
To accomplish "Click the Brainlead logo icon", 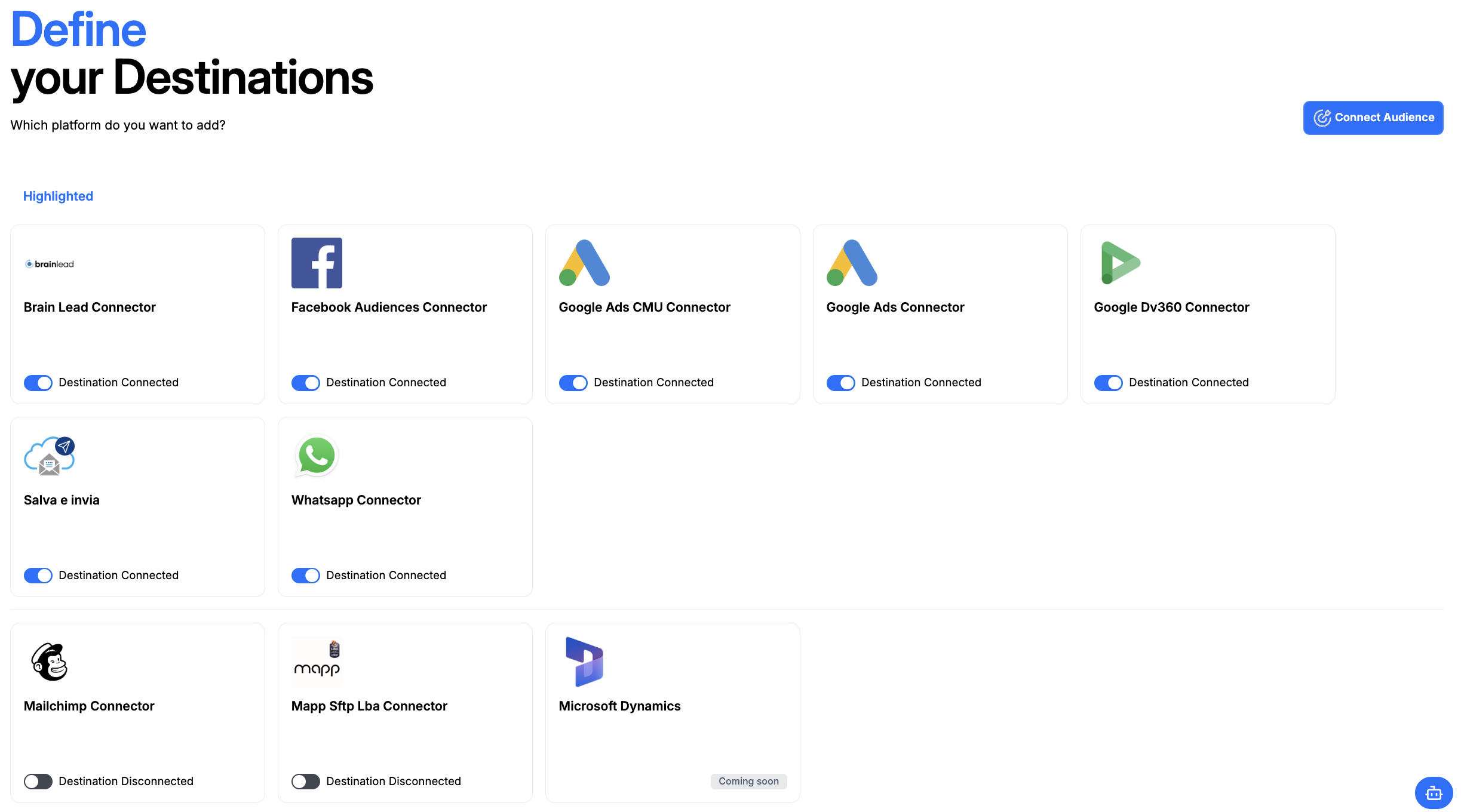I will (x=50, y=264).
